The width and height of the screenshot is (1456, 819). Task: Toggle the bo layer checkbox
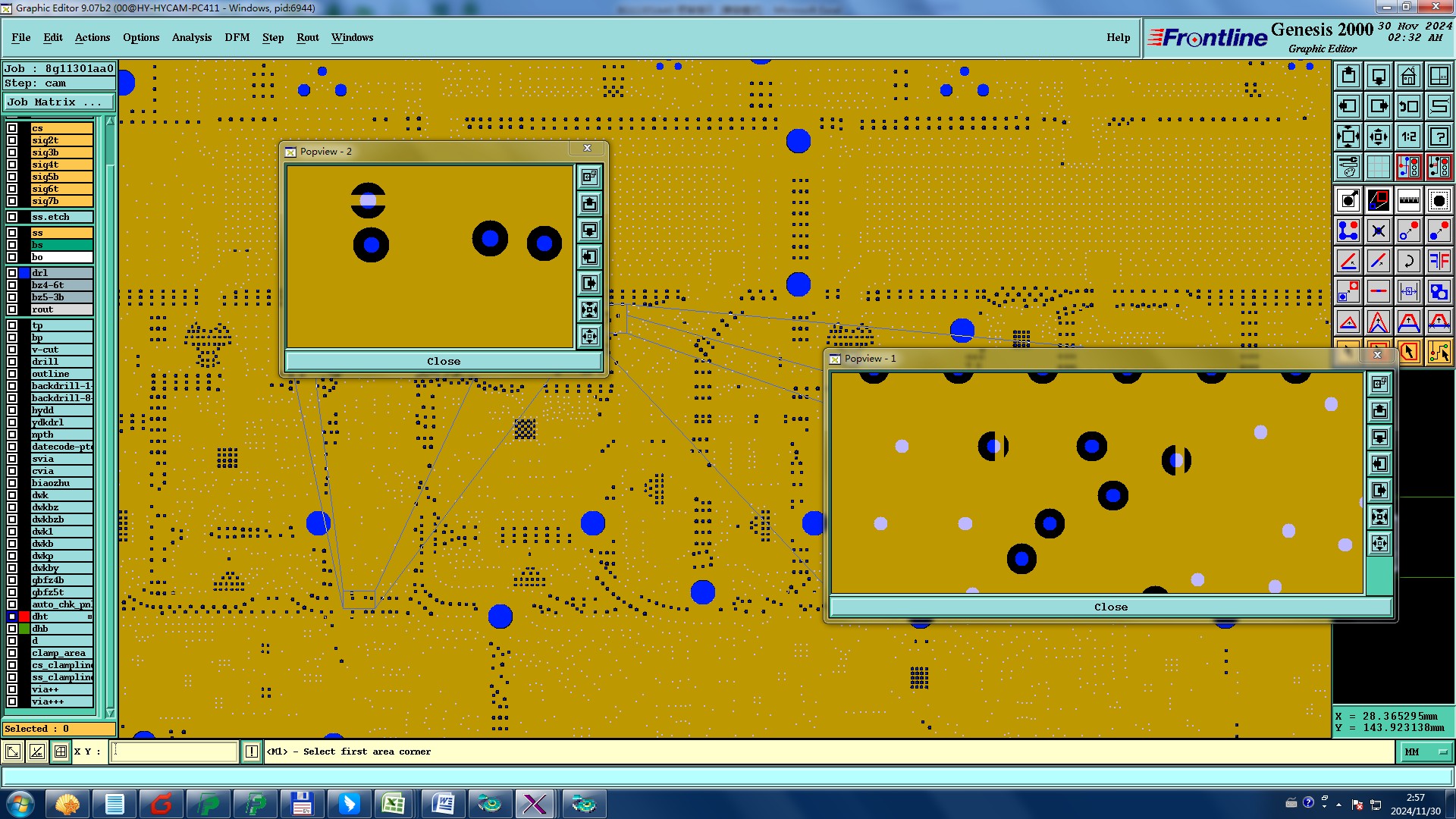[x=12, y=257]
